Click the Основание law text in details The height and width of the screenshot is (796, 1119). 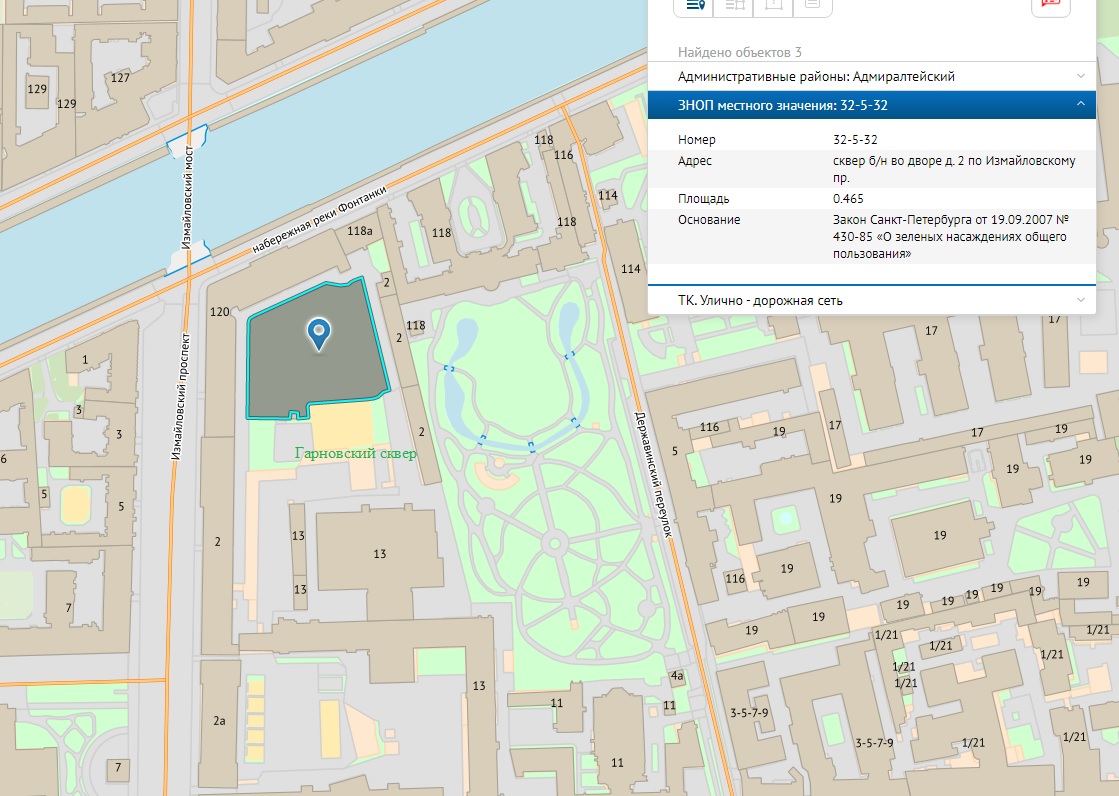(950, 237)
